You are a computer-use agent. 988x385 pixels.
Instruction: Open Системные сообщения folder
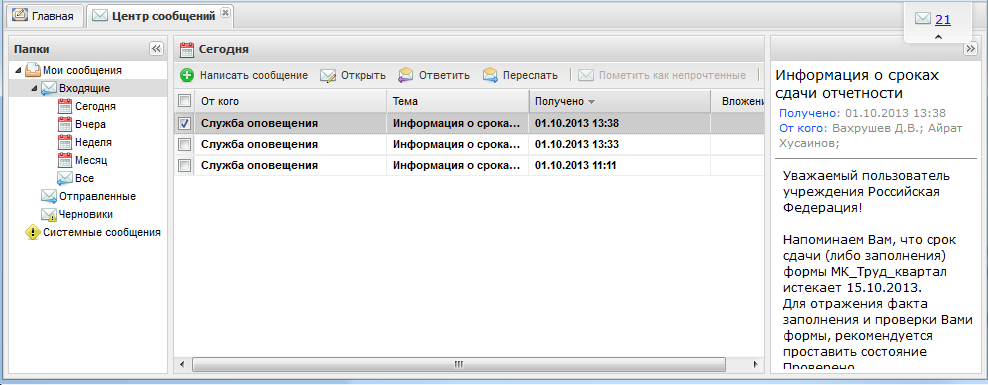(x=101, y=233)
